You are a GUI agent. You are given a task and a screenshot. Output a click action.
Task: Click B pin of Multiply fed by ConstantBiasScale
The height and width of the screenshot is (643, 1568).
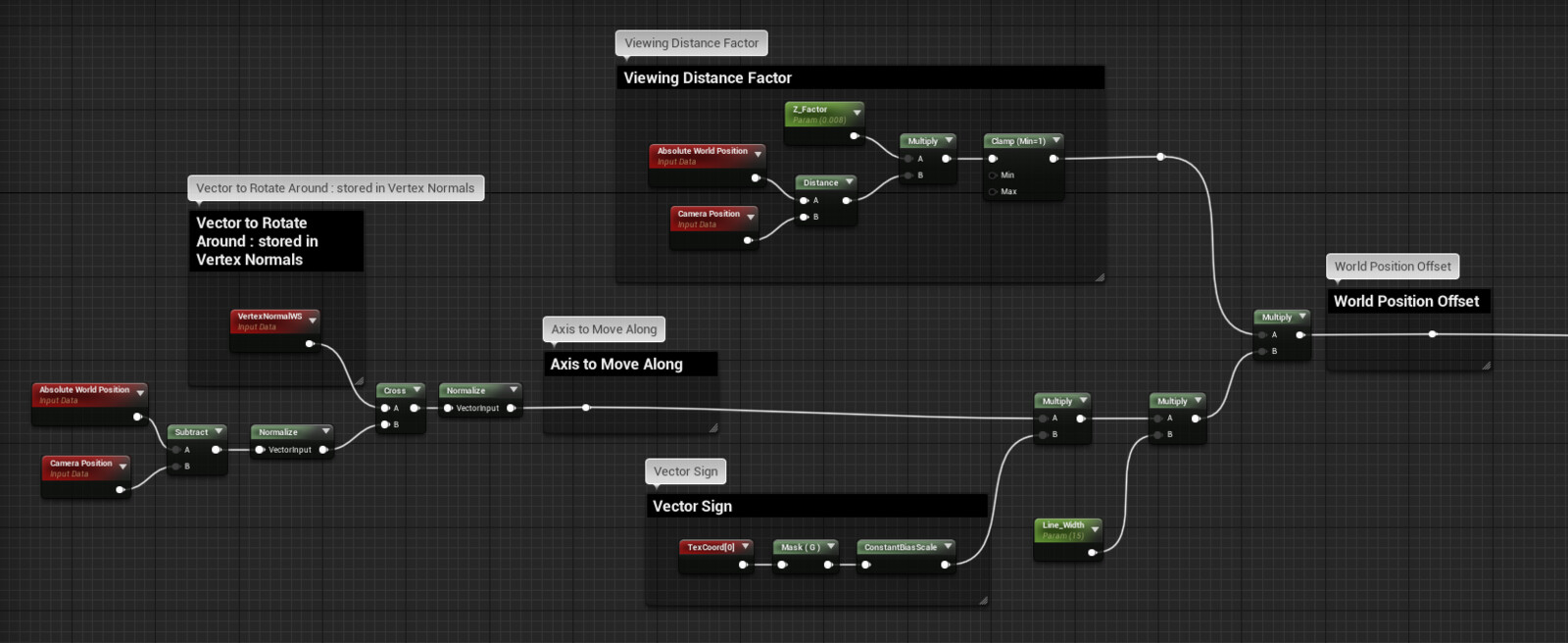[x=1044, y=434]
